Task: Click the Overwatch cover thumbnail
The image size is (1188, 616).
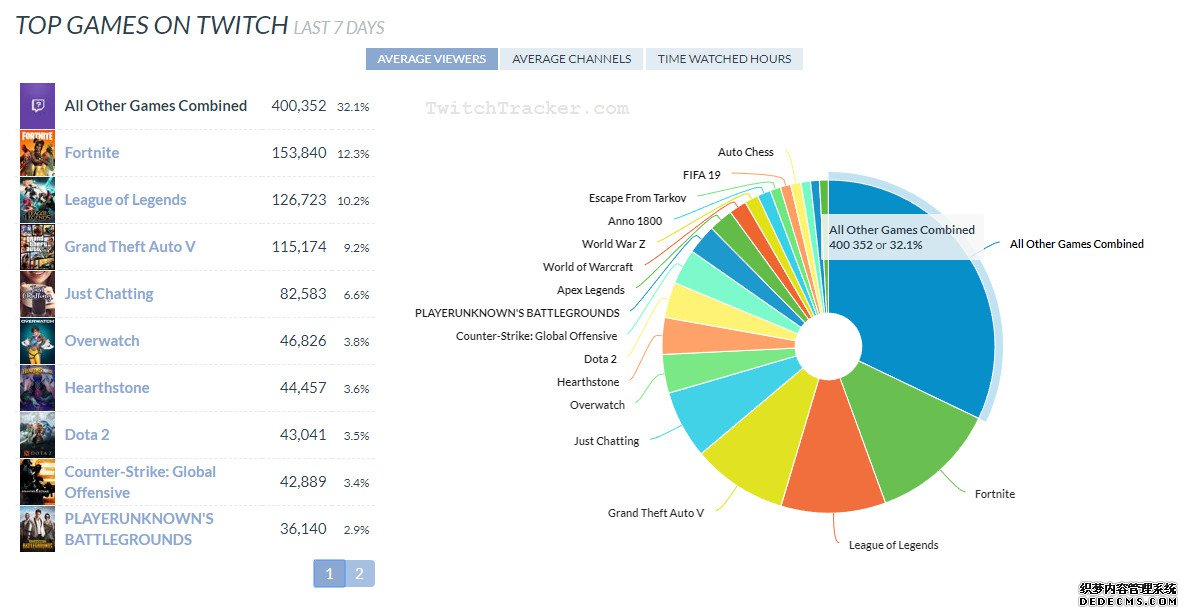Action: click(x=37, y=341)
